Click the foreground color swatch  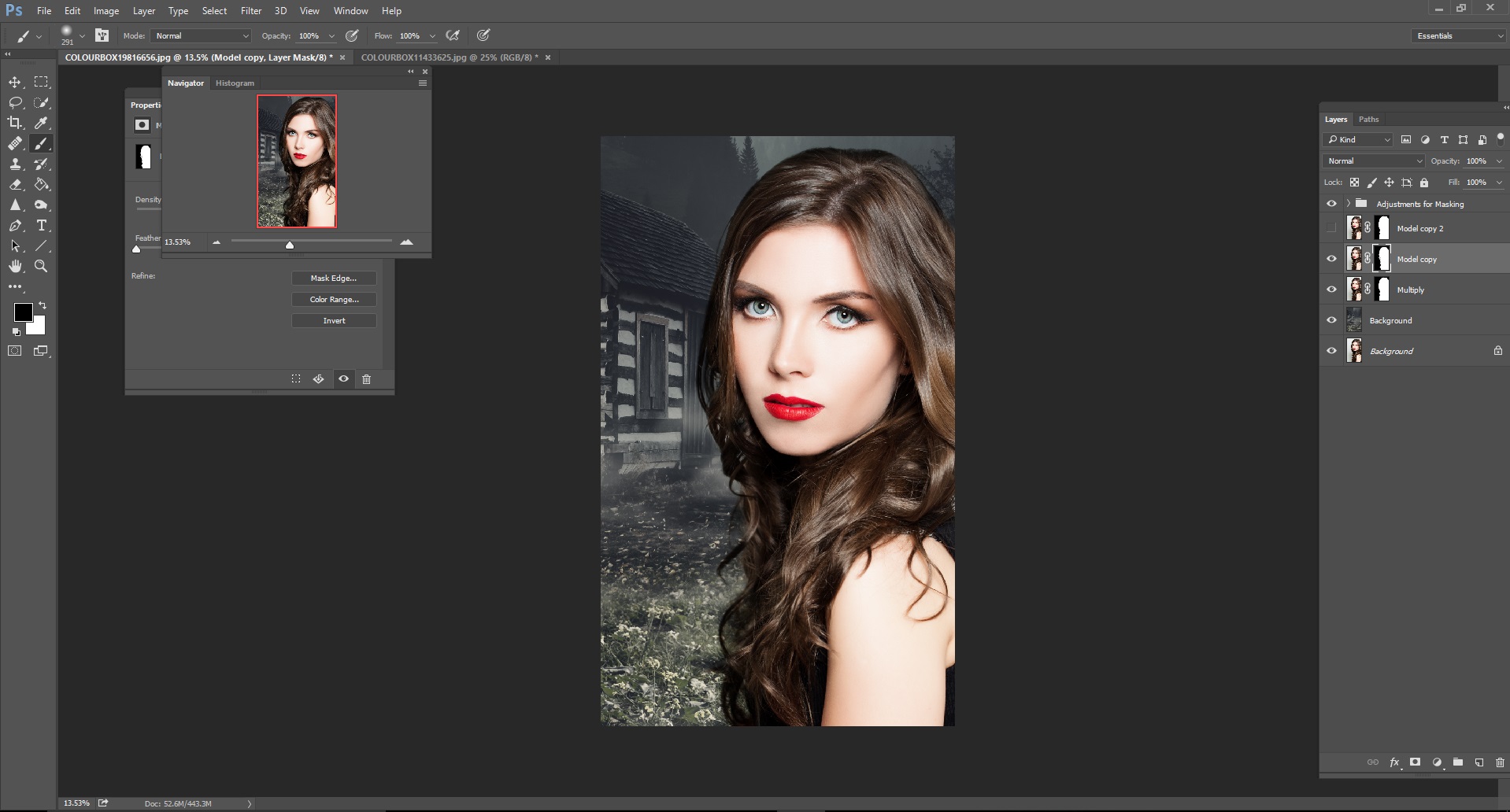[x=22, y=312]
